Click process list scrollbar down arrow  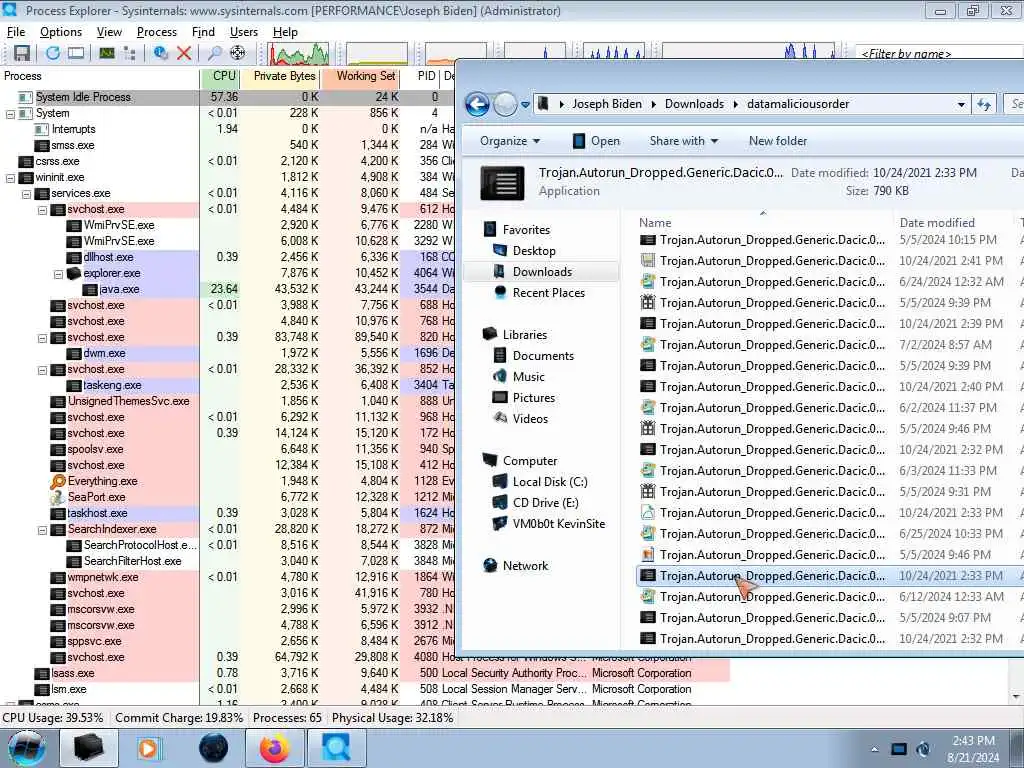[x=1016, y=697]
